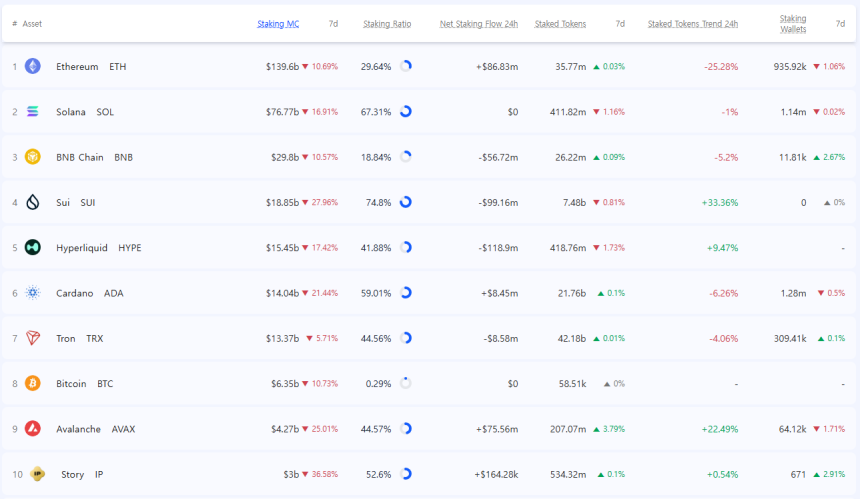Click the Ethereum logo icon
This screenshot has height=499, width=860.
pyautogui.click(x=33, y=66)
